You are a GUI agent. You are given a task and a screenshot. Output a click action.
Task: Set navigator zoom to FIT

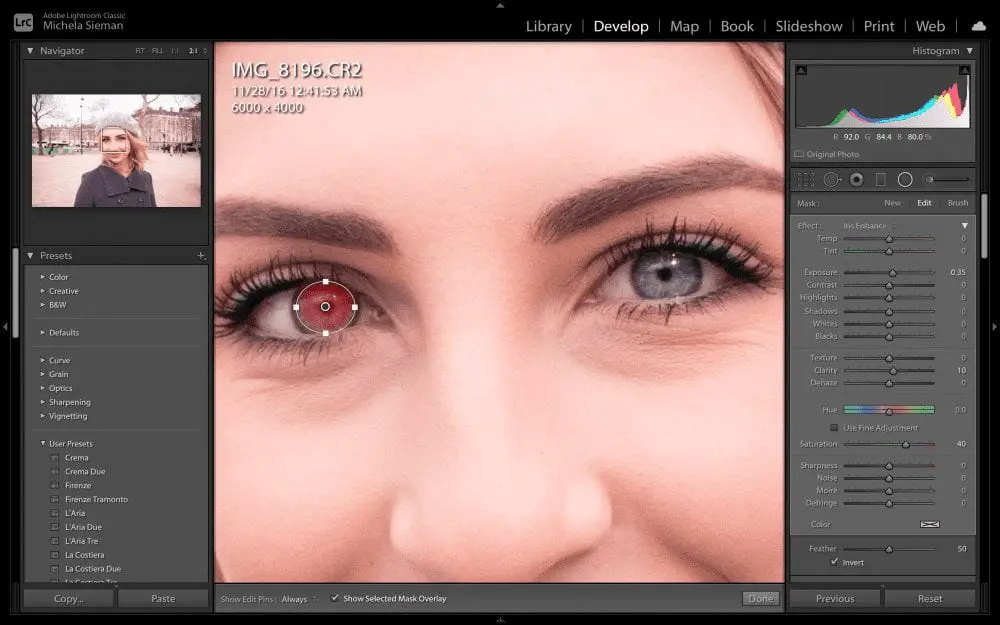click(x=140, y=51)
